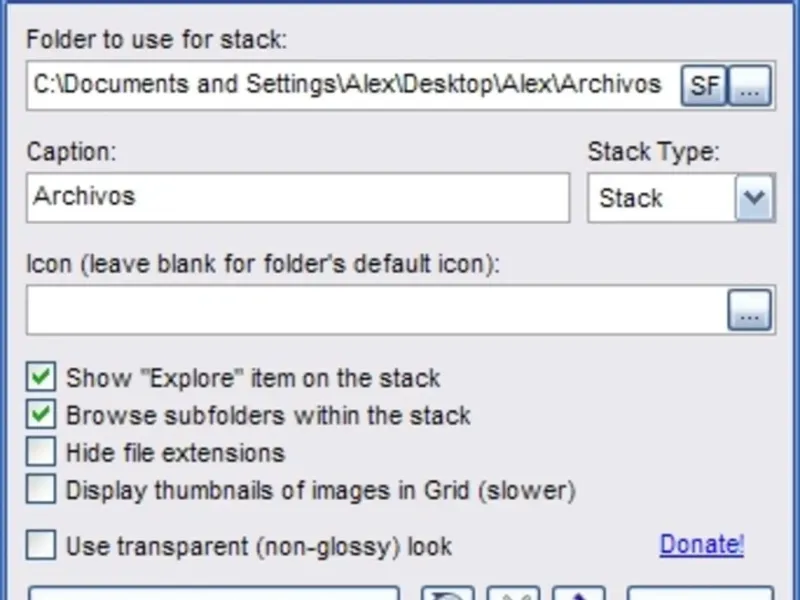Click the empty Icon path text field
The image size is (800, 600).
[x=377, y=310]
